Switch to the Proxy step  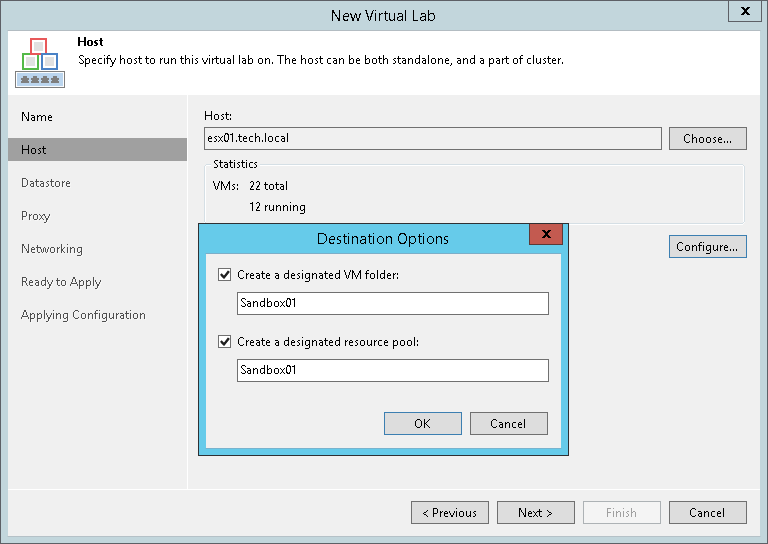coord(36,216)
